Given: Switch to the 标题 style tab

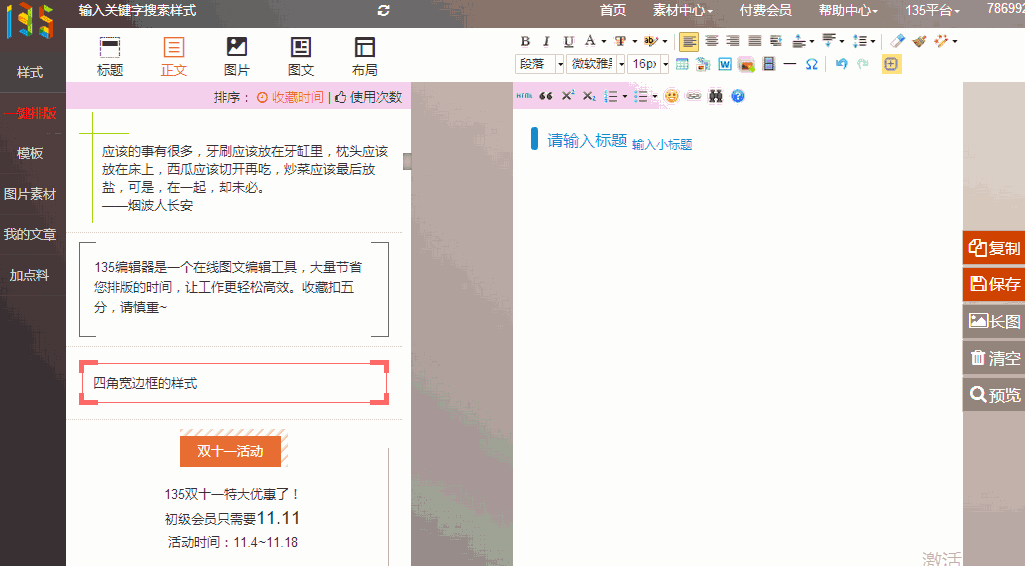Looking at the screenshot, I should tap(110, 57).
